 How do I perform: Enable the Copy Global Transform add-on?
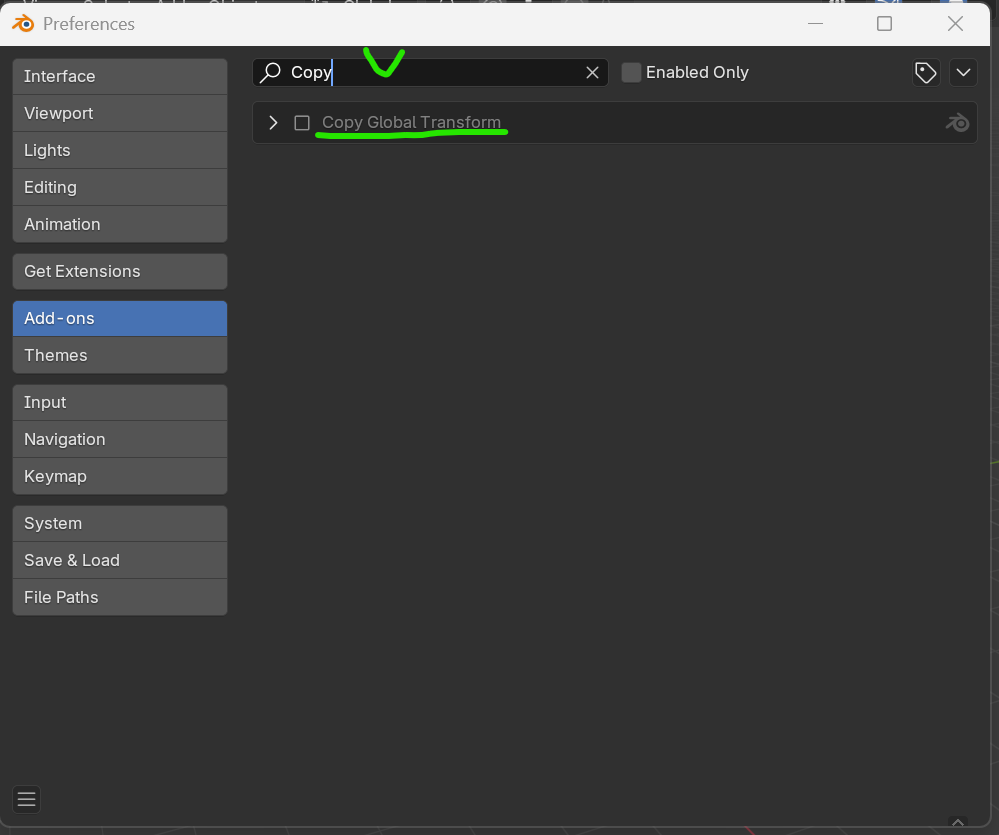302,123
